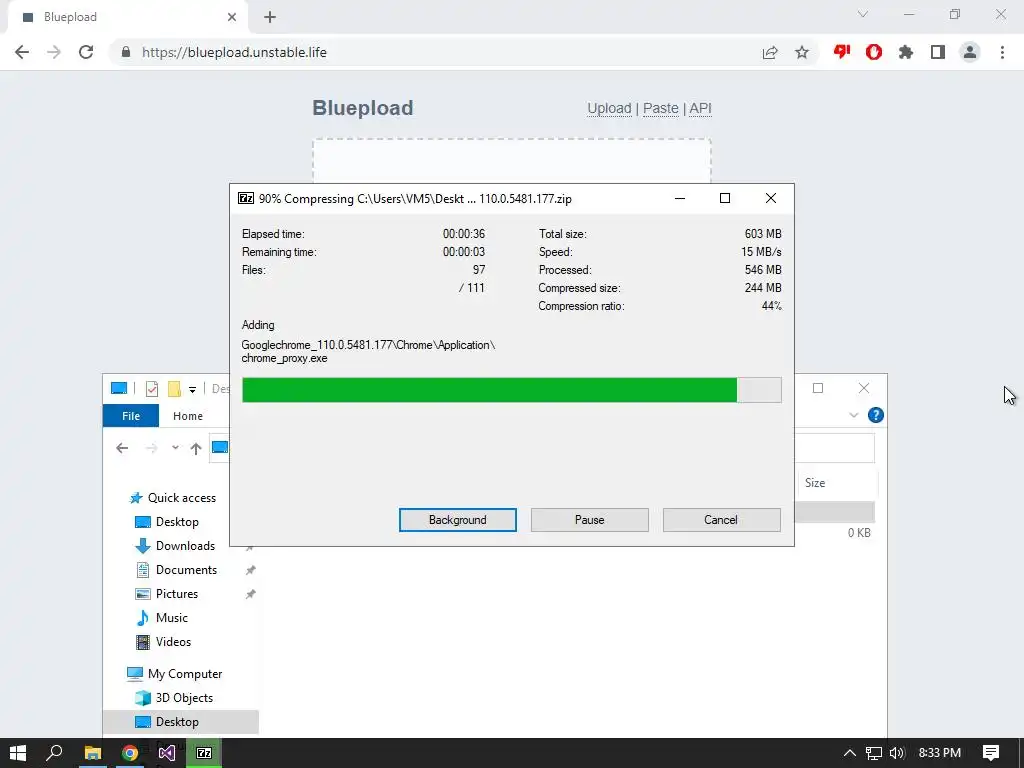The image size is (1024, 768).
Task: Open the Upload link on Blueupload
Action: click(x=609, y=108)
